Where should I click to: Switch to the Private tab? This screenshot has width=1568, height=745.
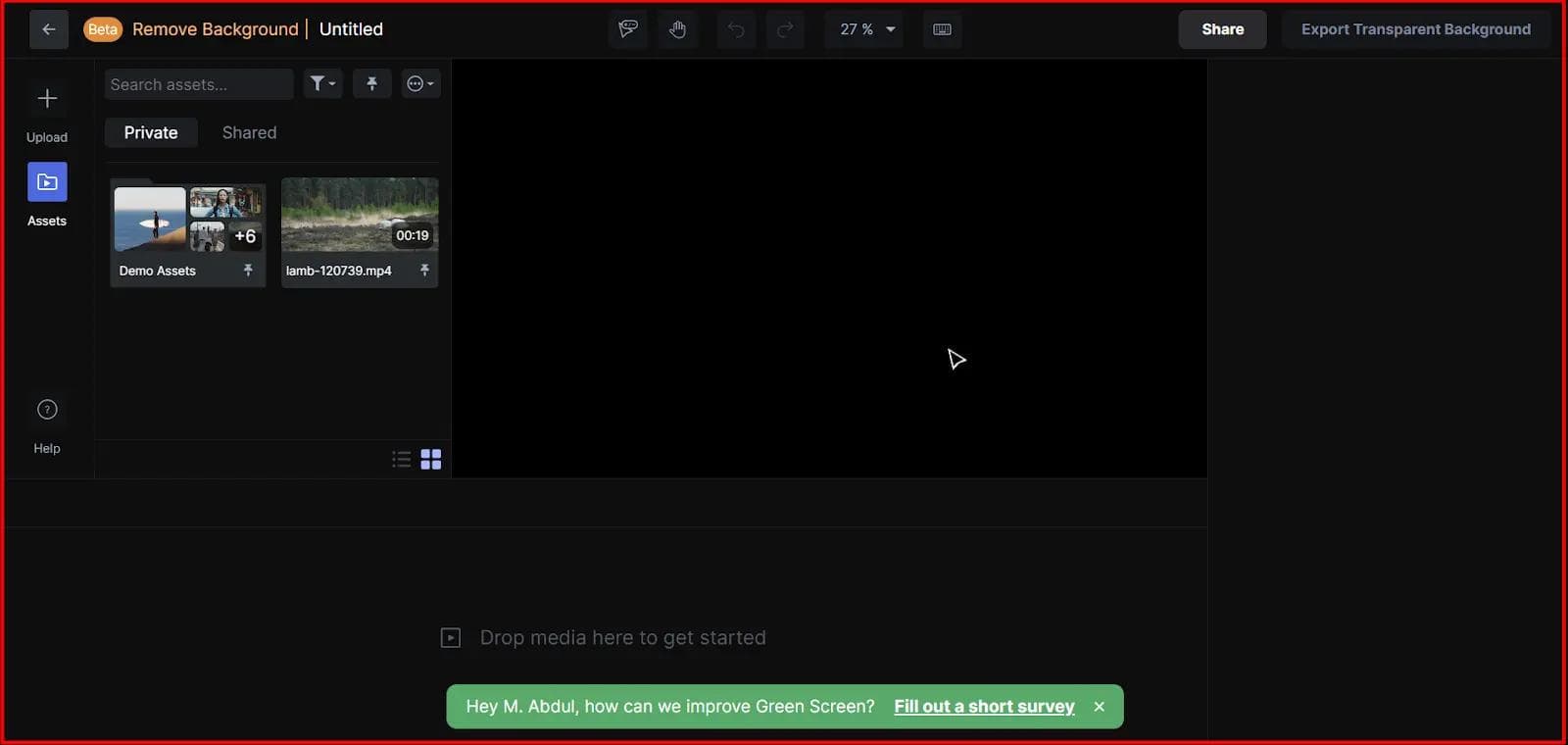[151, 132]
